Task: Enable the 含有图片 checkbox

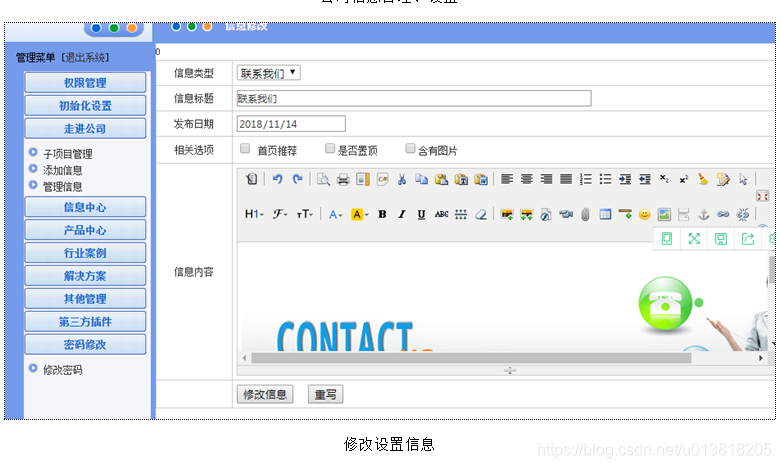Action: click(410, 148)
